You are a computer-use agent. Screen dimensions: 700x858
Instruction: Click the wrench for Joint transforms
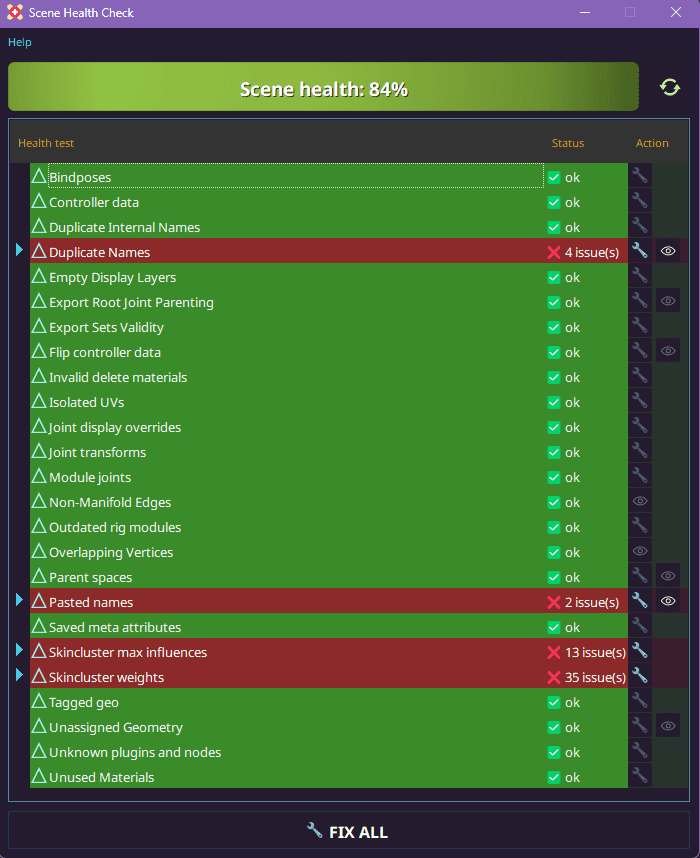pos(640,451)
